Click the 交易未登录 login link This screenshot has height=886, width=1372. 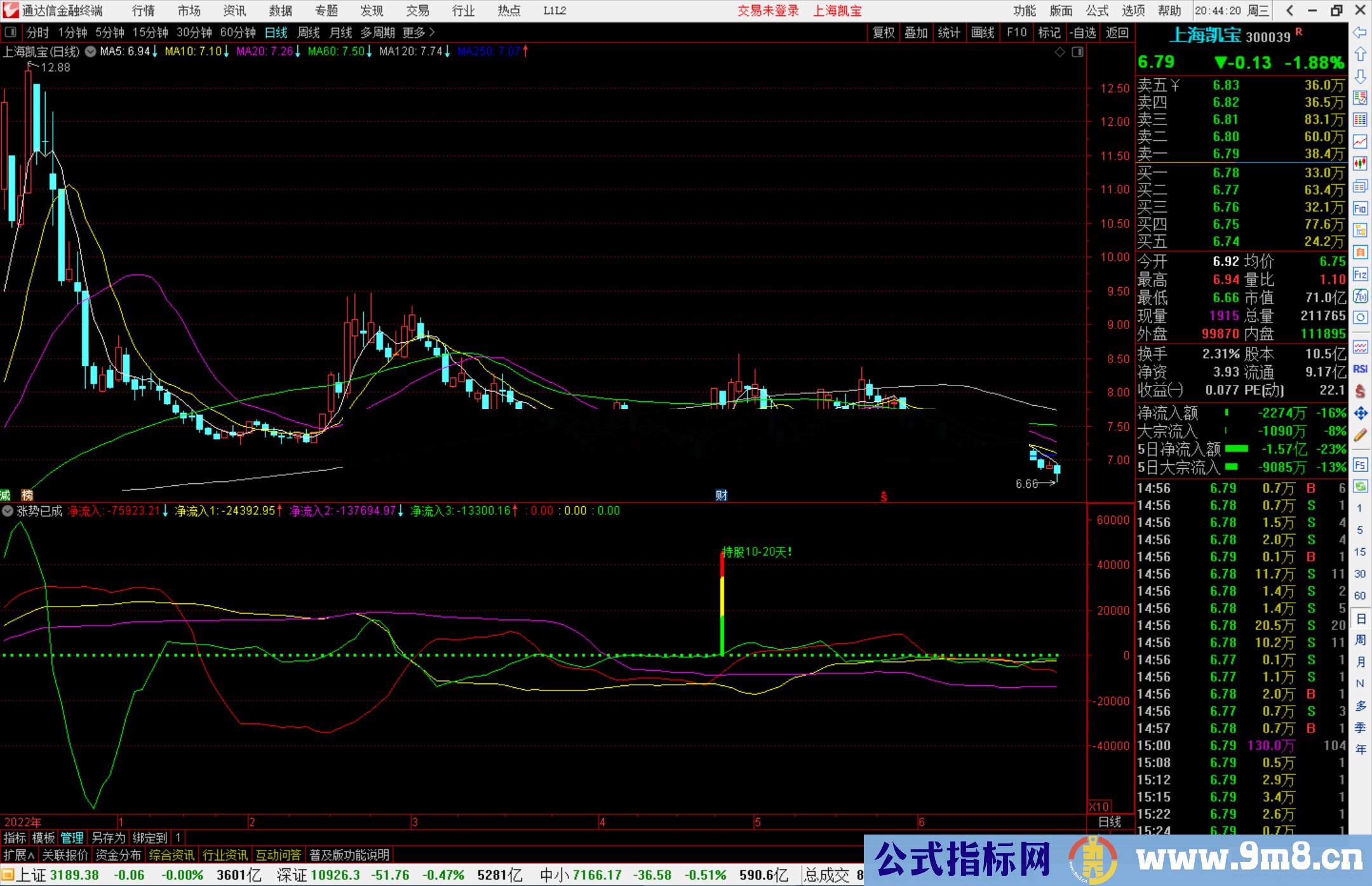pos(768,11)
